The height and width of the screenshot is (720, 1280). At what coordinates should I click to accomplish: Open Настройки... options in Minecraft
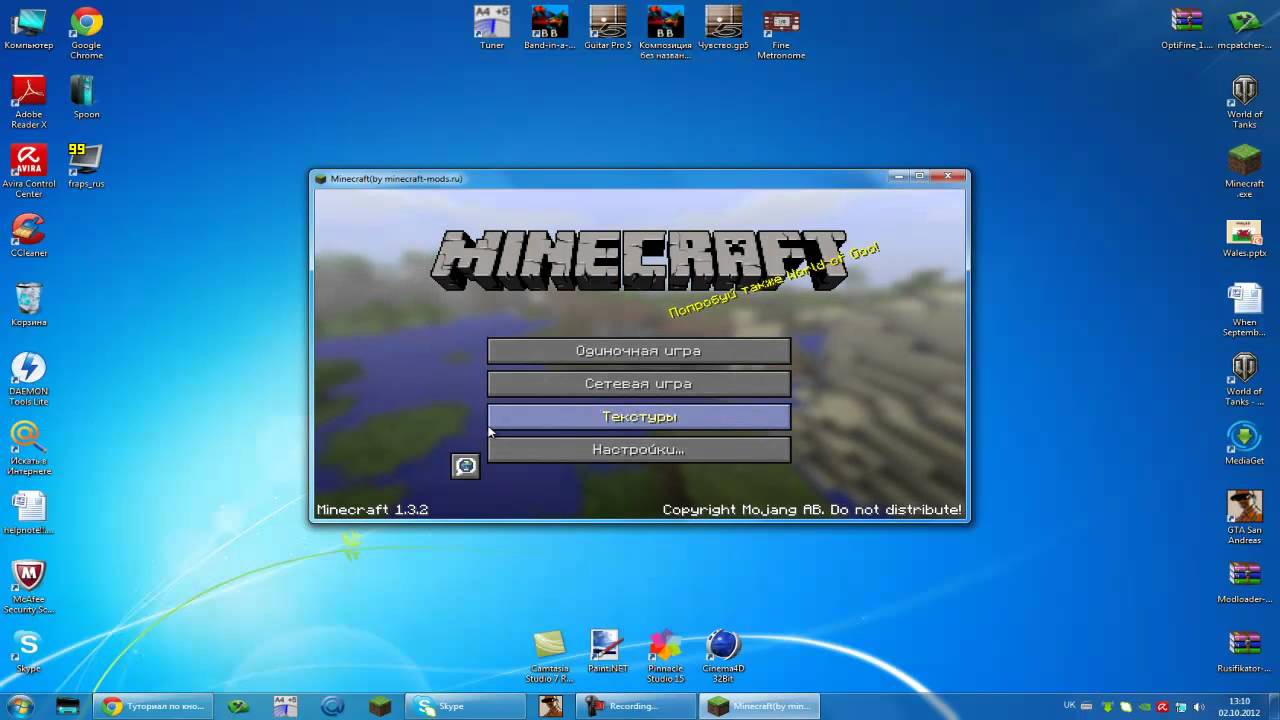[x=639, y=450]
